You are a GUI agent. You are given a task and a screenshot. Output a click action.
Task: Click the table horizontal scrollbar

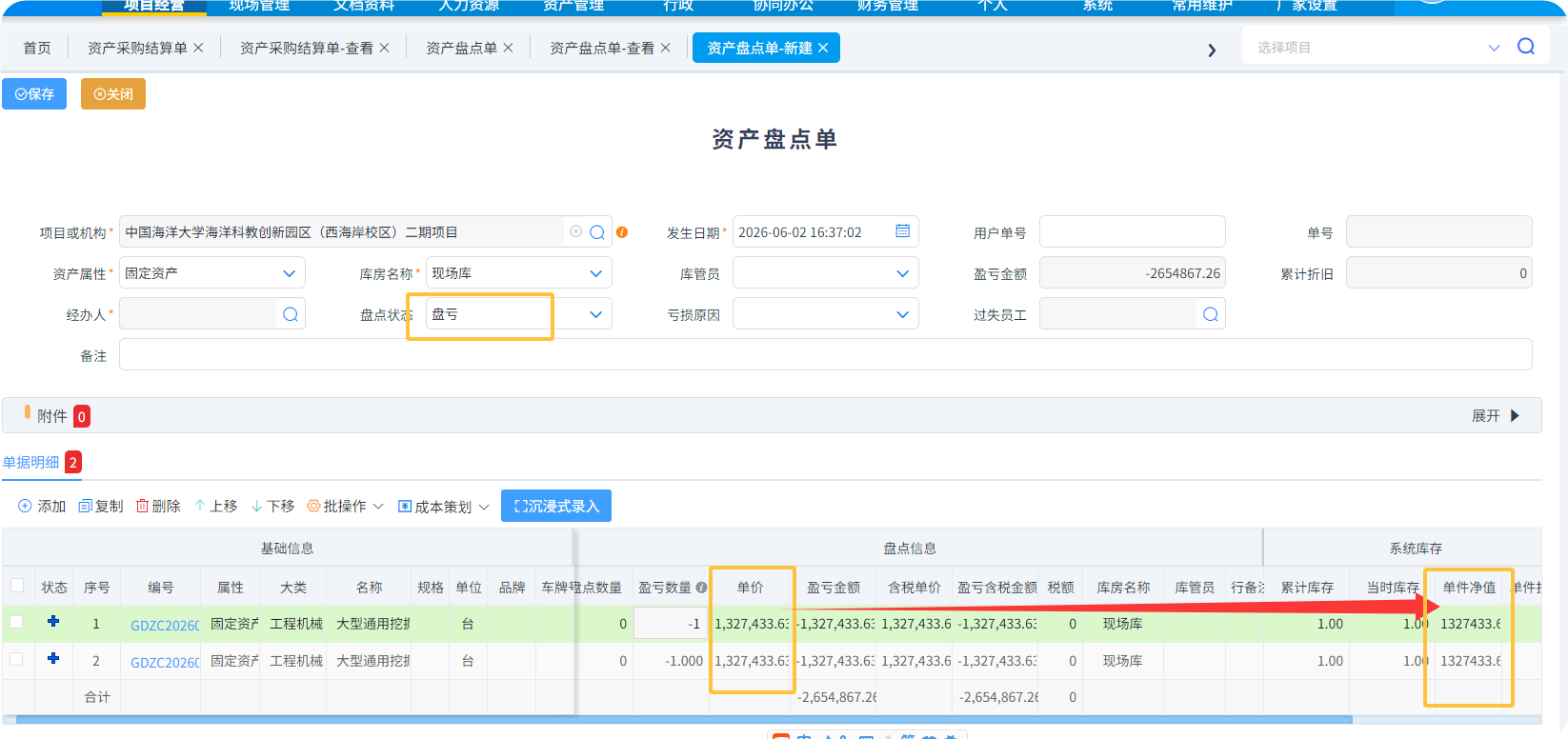click(x=684, y=720)
